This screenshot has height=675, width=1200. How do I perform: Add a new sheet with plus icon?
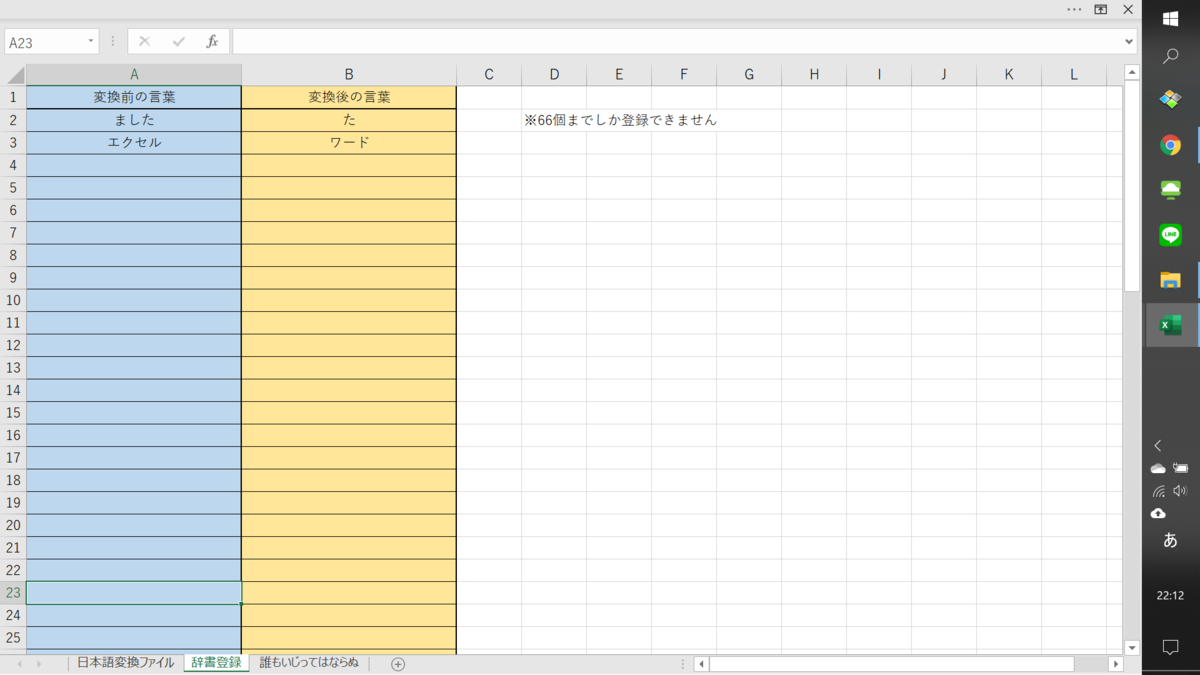(x=398, y=664)
